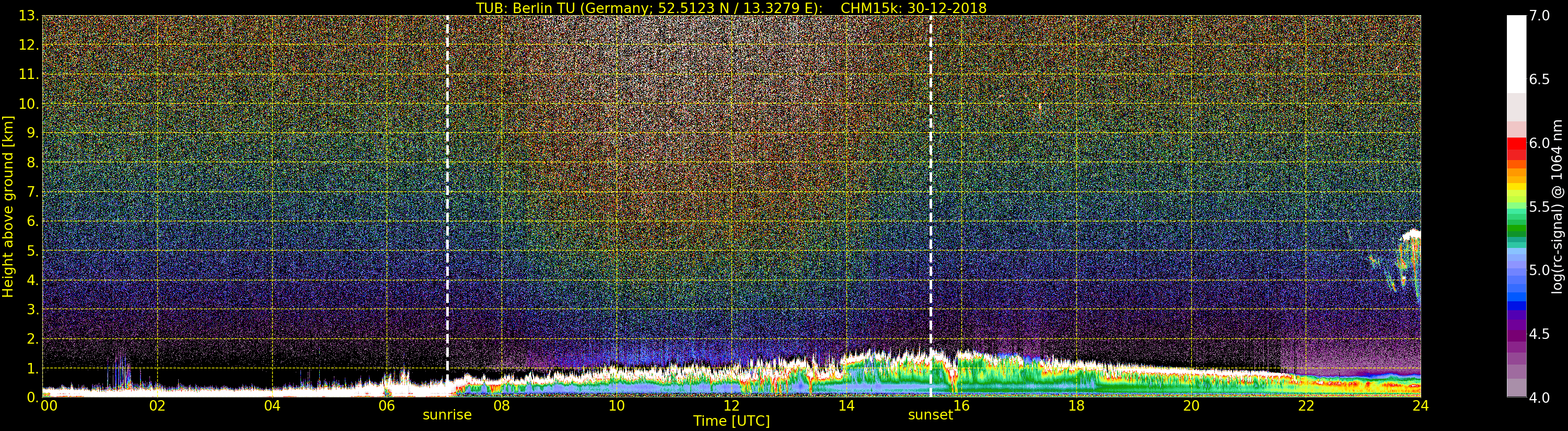
Task: Click the '06' time axis tick label
Action: 387,405
